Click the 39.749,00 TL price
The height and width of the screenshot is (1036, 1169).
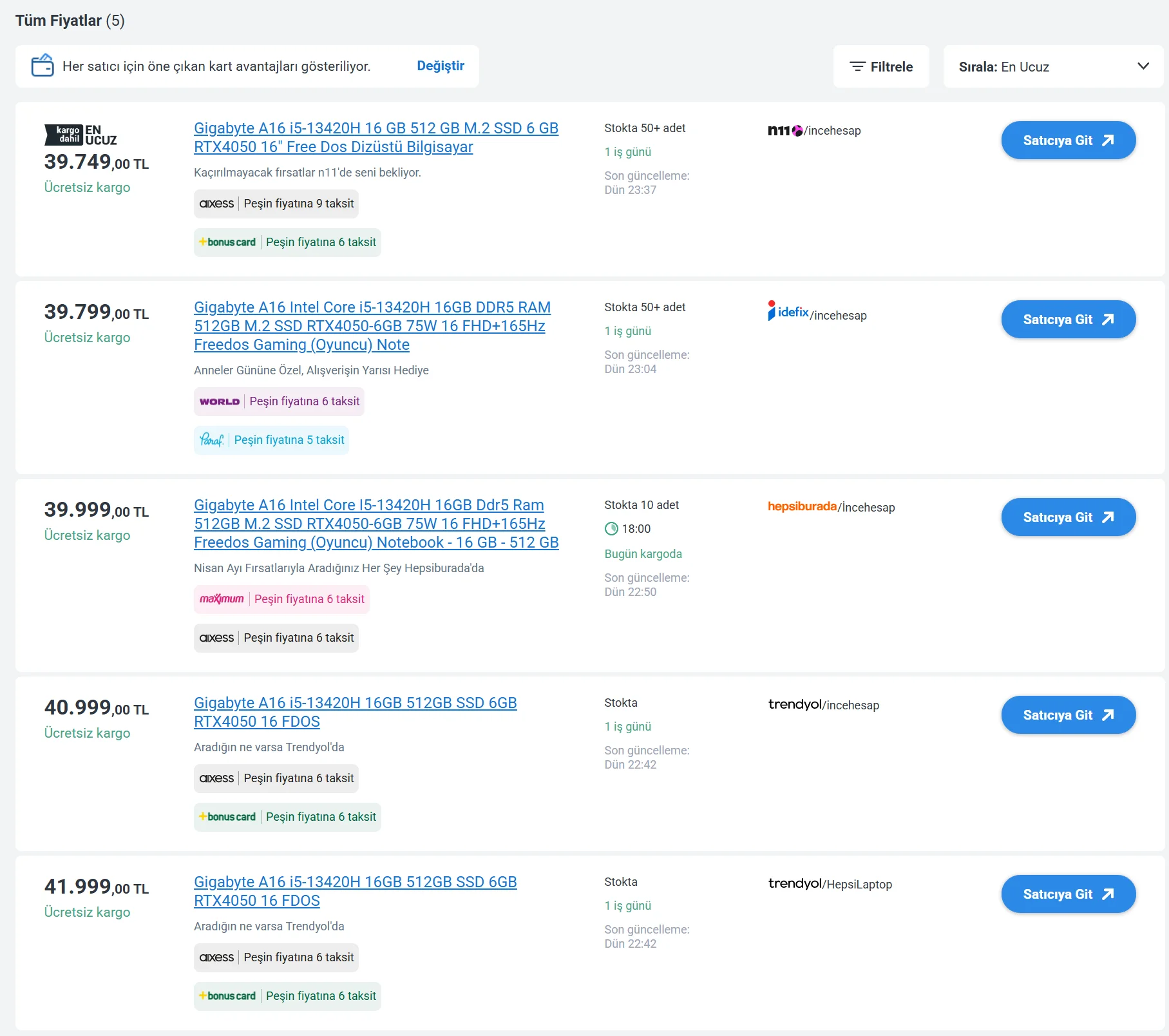pyautogui.click(x=97, y=162)
